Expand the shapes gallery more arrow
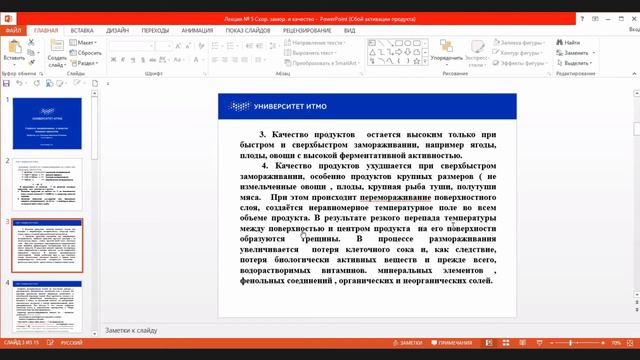This screenshot has width=640, height=360. [x=425, y=61]
